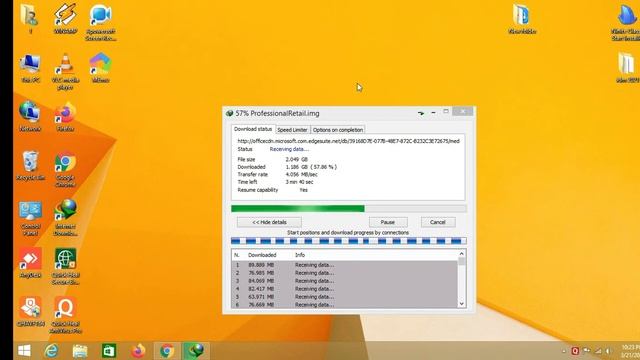Image resolution: width=640 pixels, height=360 pixels.
Task: Click Internet Download Manager taskbar button
Action: 196,351
